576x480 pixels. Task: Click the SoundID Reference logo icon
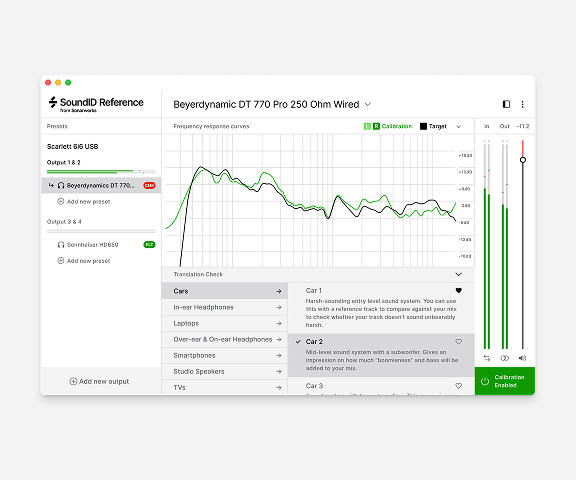53,102
